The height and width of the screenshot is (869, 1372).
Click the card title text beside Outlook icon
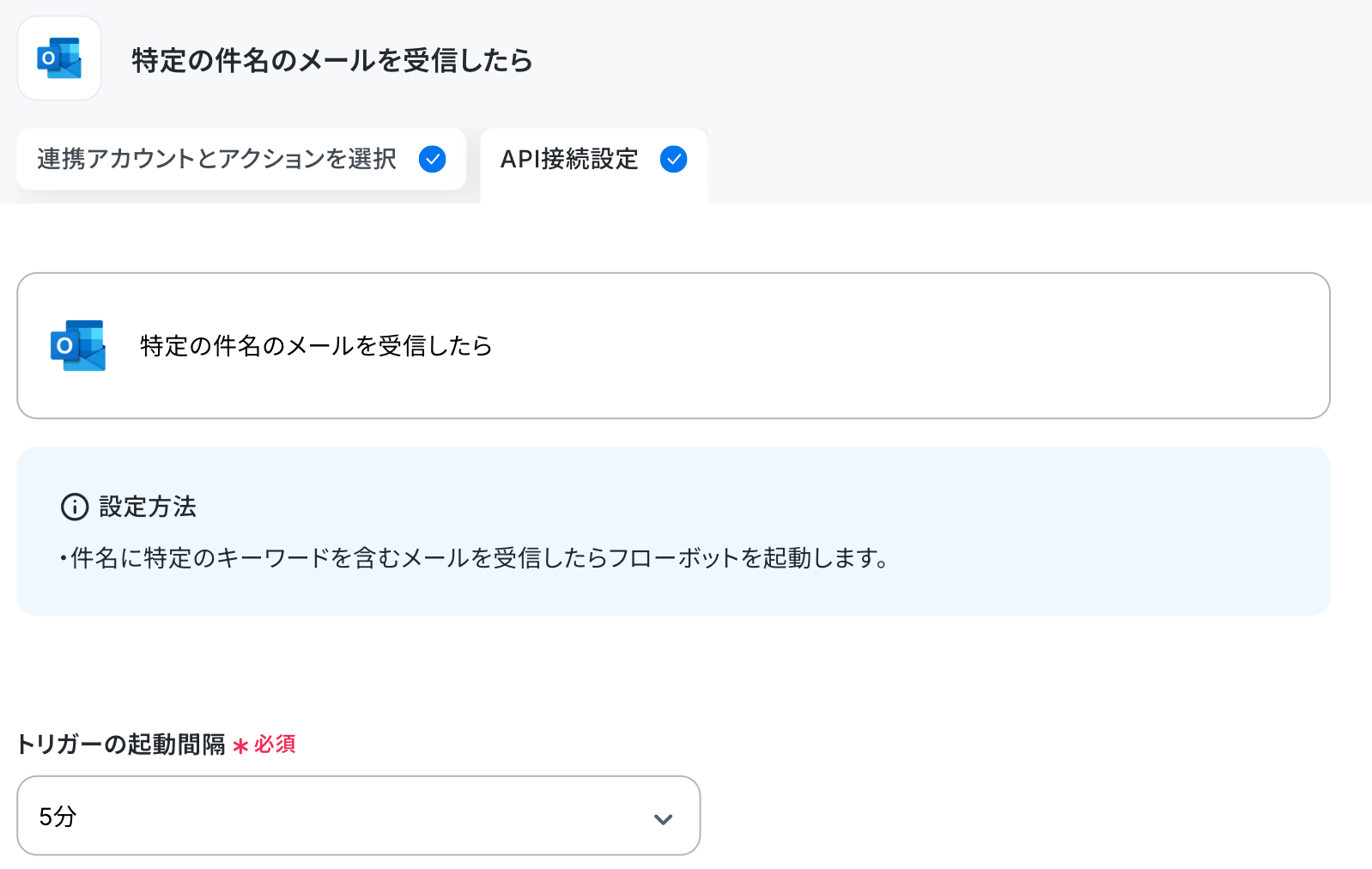[x=316, y=345]
